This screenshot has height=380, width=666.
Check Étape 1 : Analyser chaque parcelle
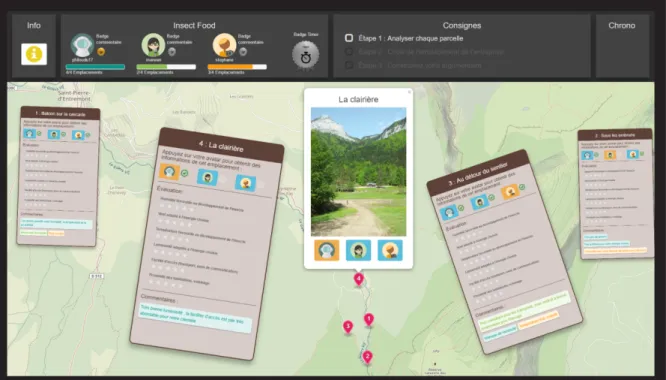point(349,38)
